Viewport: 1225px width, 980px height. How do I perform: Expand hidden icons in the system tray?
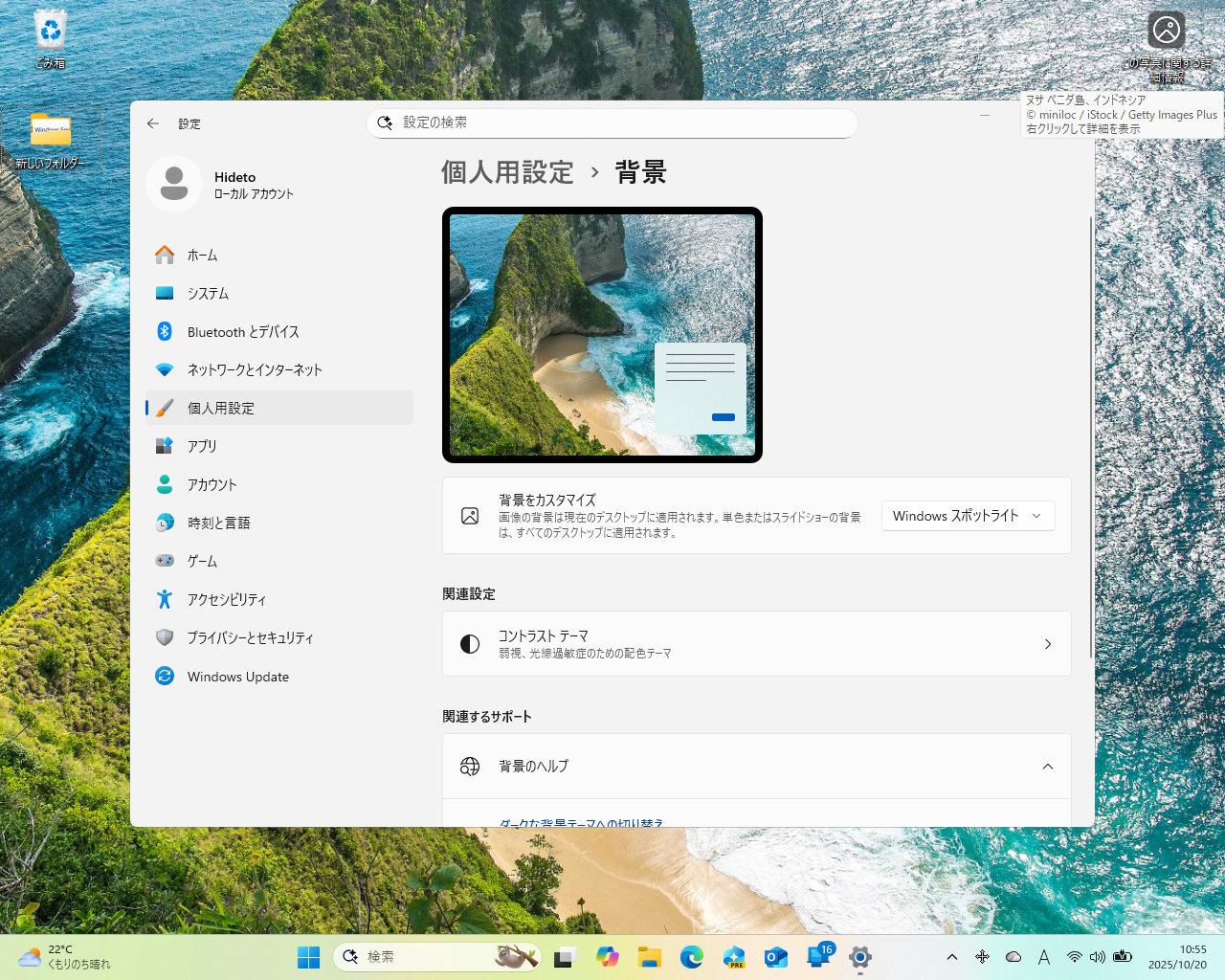pos(952,956)
